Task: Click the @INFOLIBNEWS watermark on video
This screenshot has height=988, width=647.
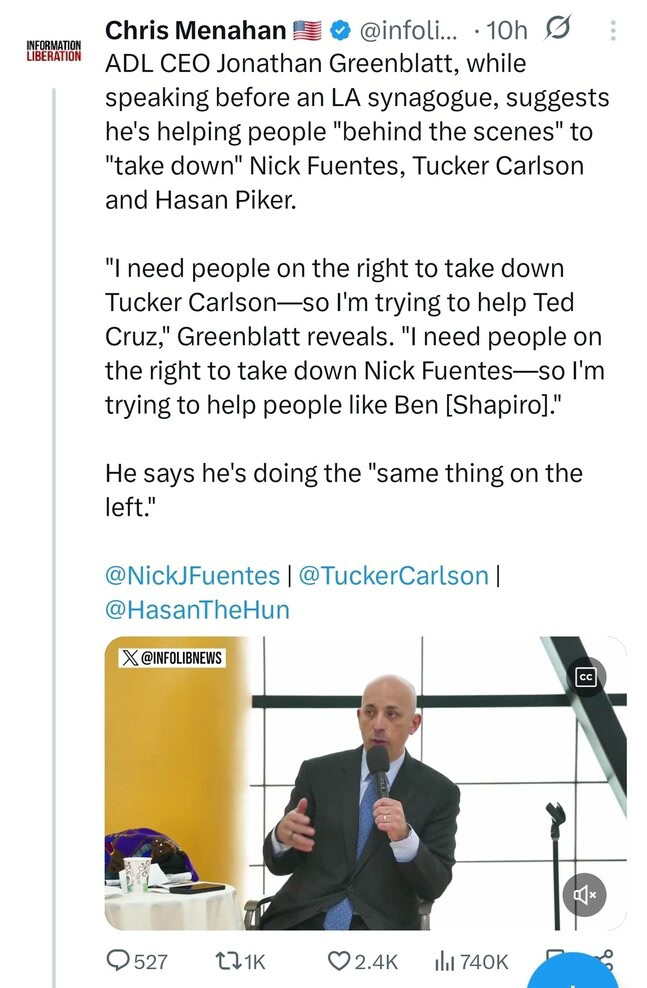Action: coord(172,657)
